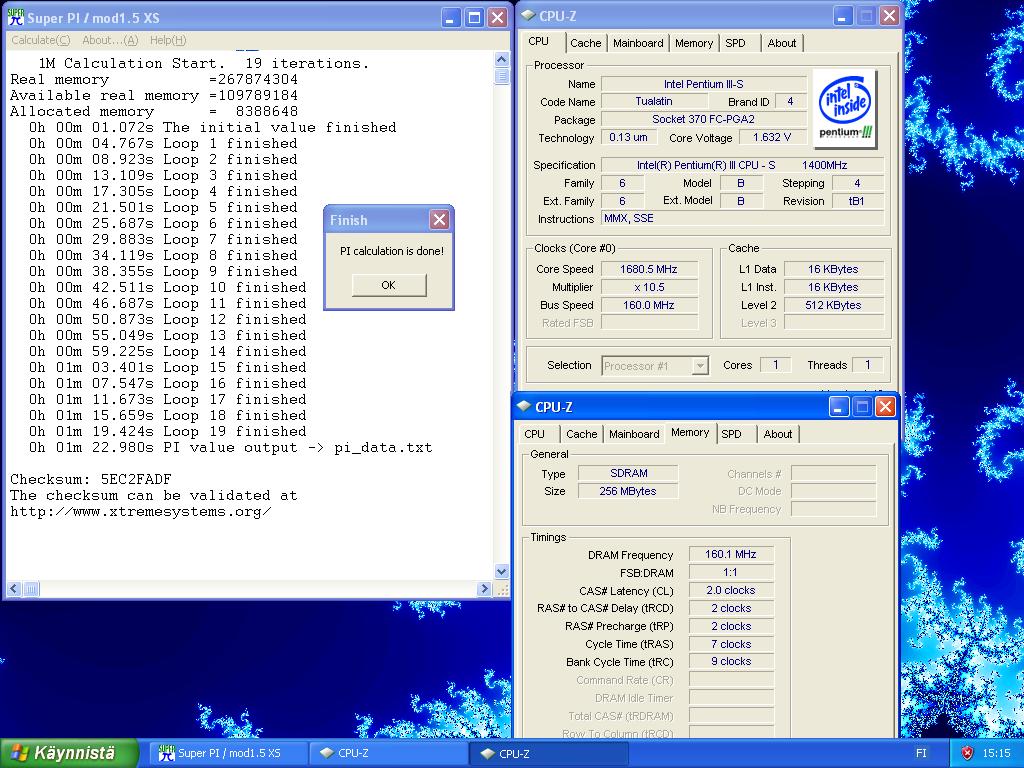Switch to About tab in upper CPU-Z

[782, 43]
